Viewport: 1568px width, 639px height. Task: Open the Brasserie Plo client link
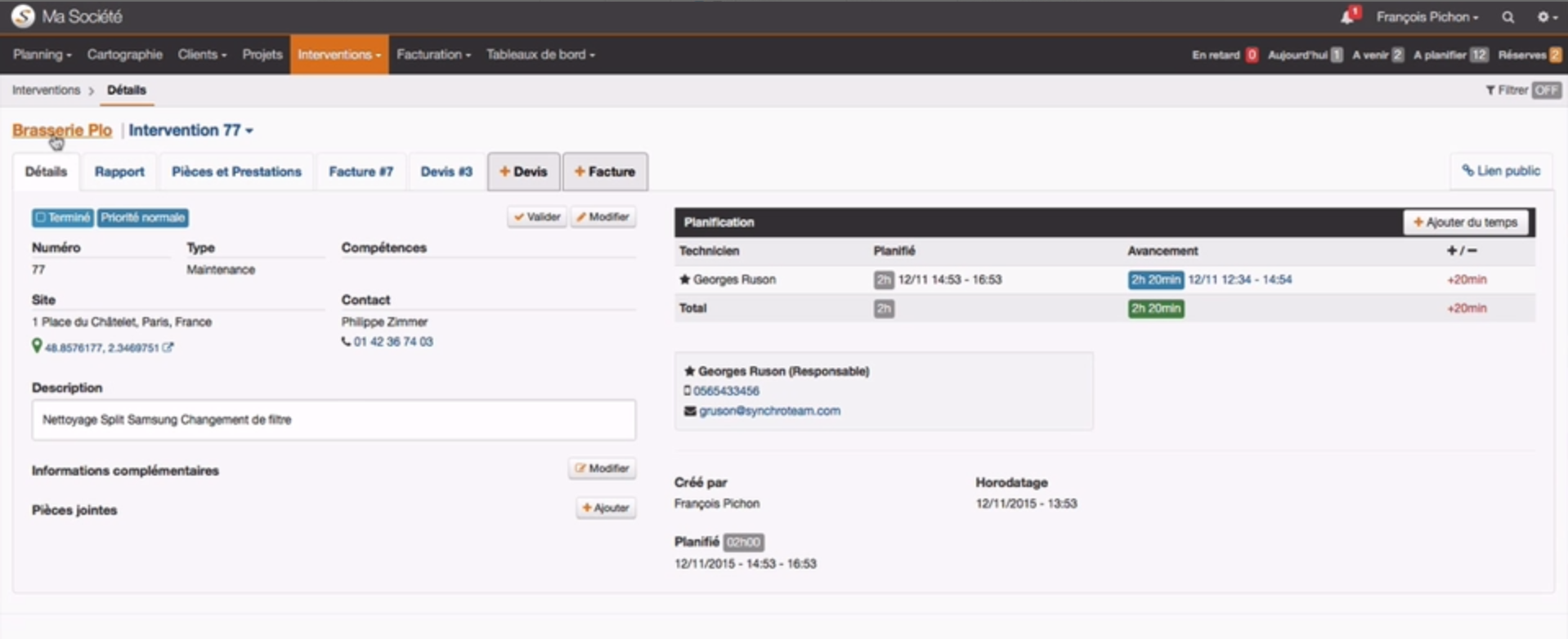point(62,131)
